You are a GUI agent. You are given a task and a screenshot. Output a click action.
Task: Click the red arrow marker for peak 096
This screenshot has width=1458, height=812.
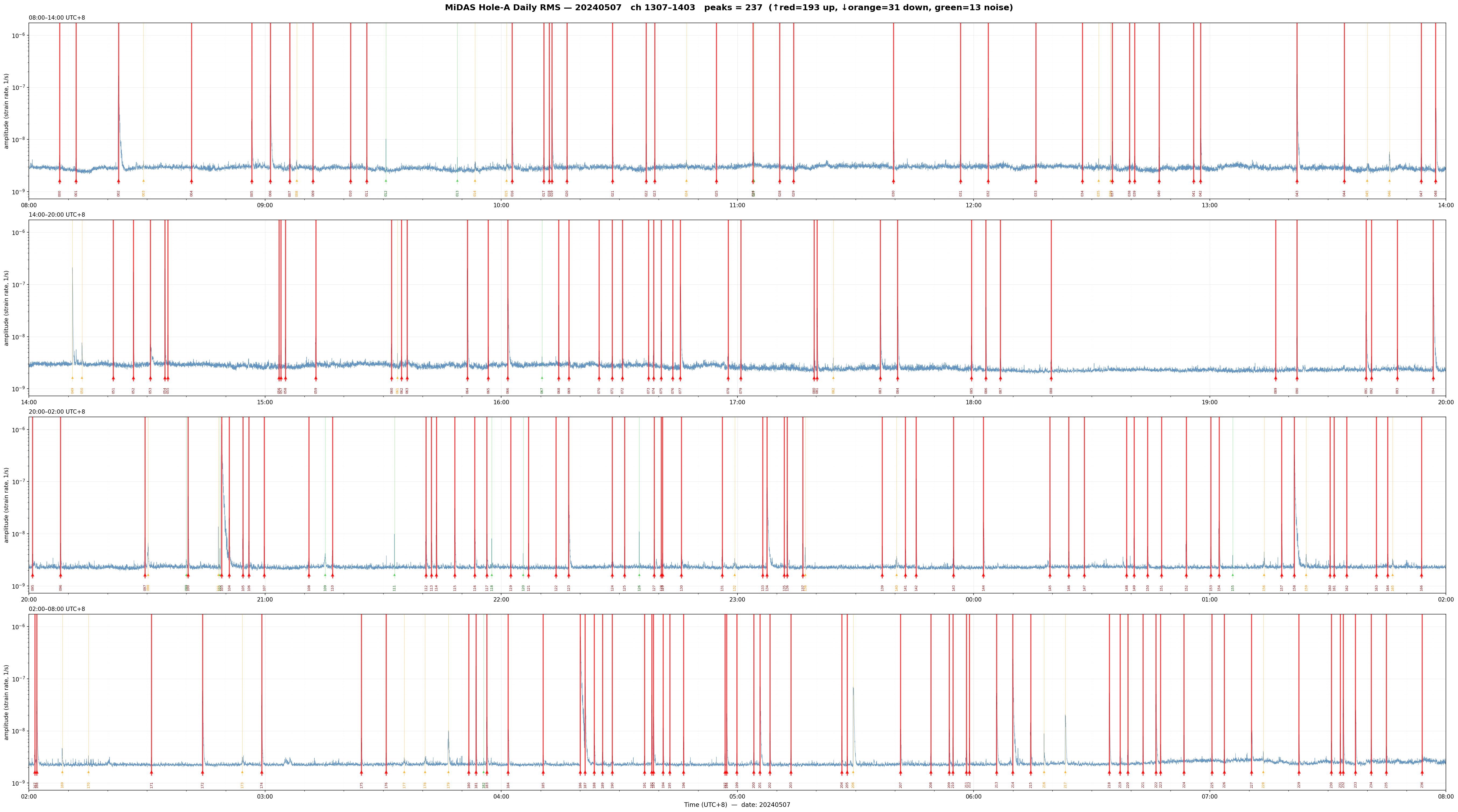(61, 575)
